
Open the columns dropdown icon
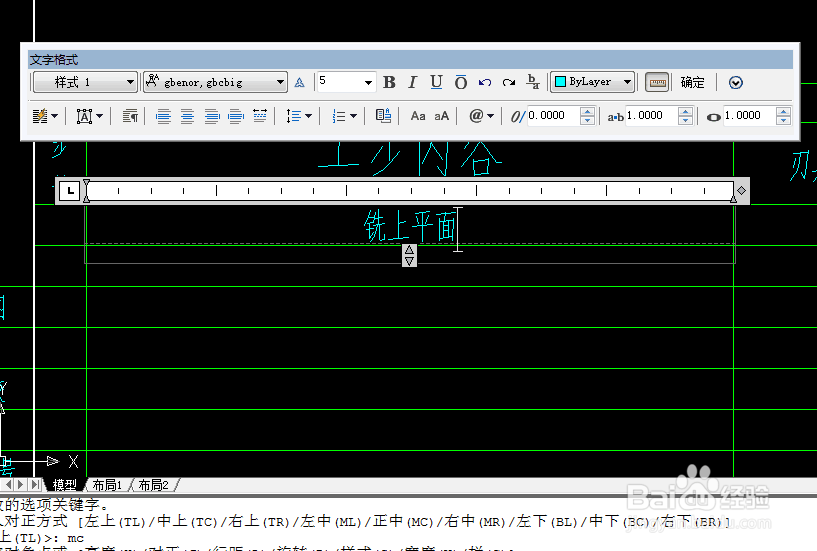[x=45, y=116]
